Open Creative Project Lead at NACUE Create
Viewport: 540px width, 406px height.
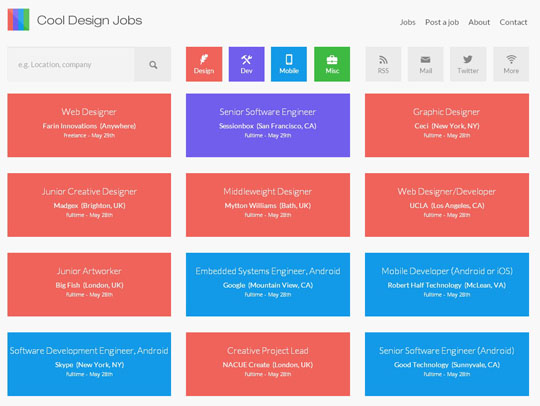pos(268,364)
